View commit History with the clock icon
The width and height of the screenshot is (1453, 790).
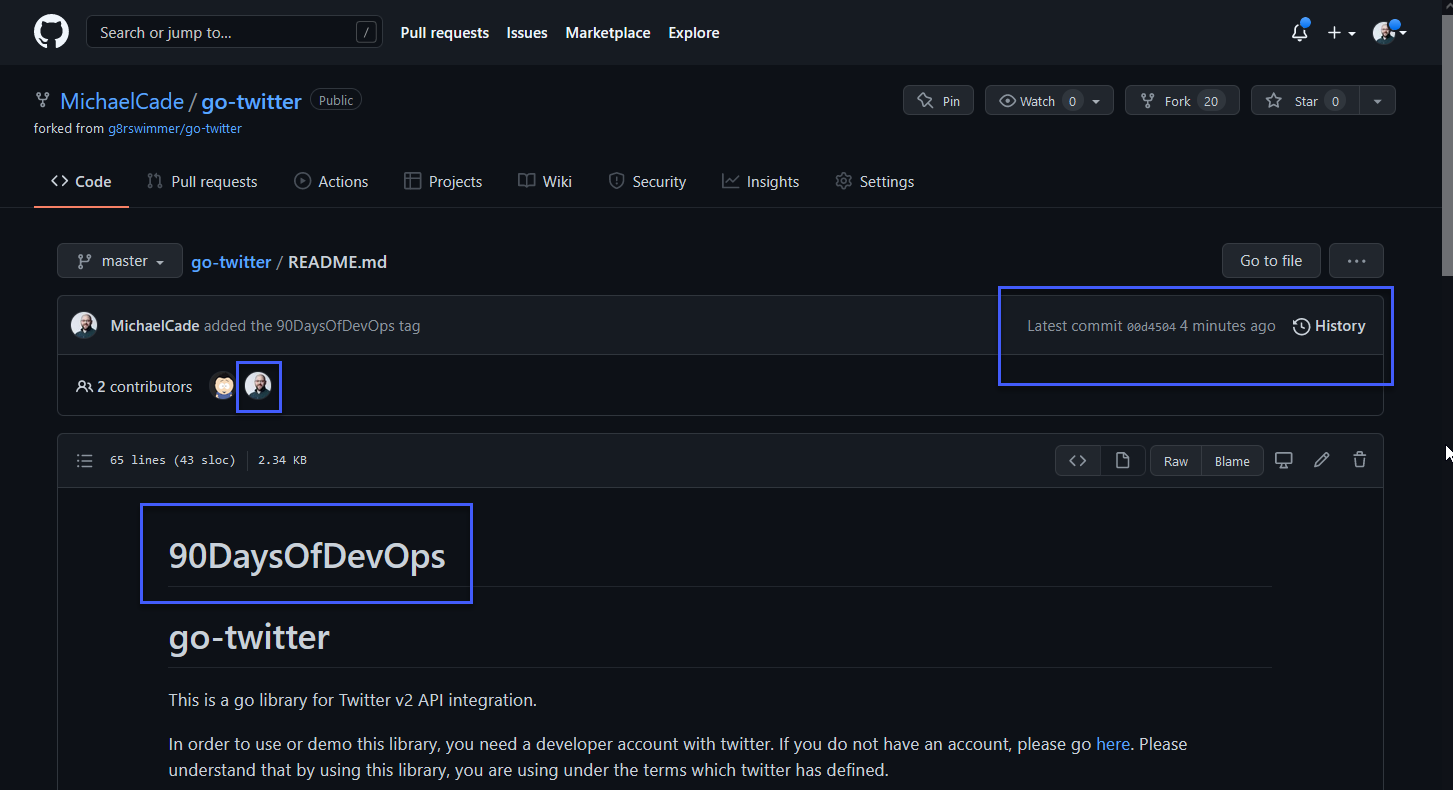click(x=1329, y=325)
